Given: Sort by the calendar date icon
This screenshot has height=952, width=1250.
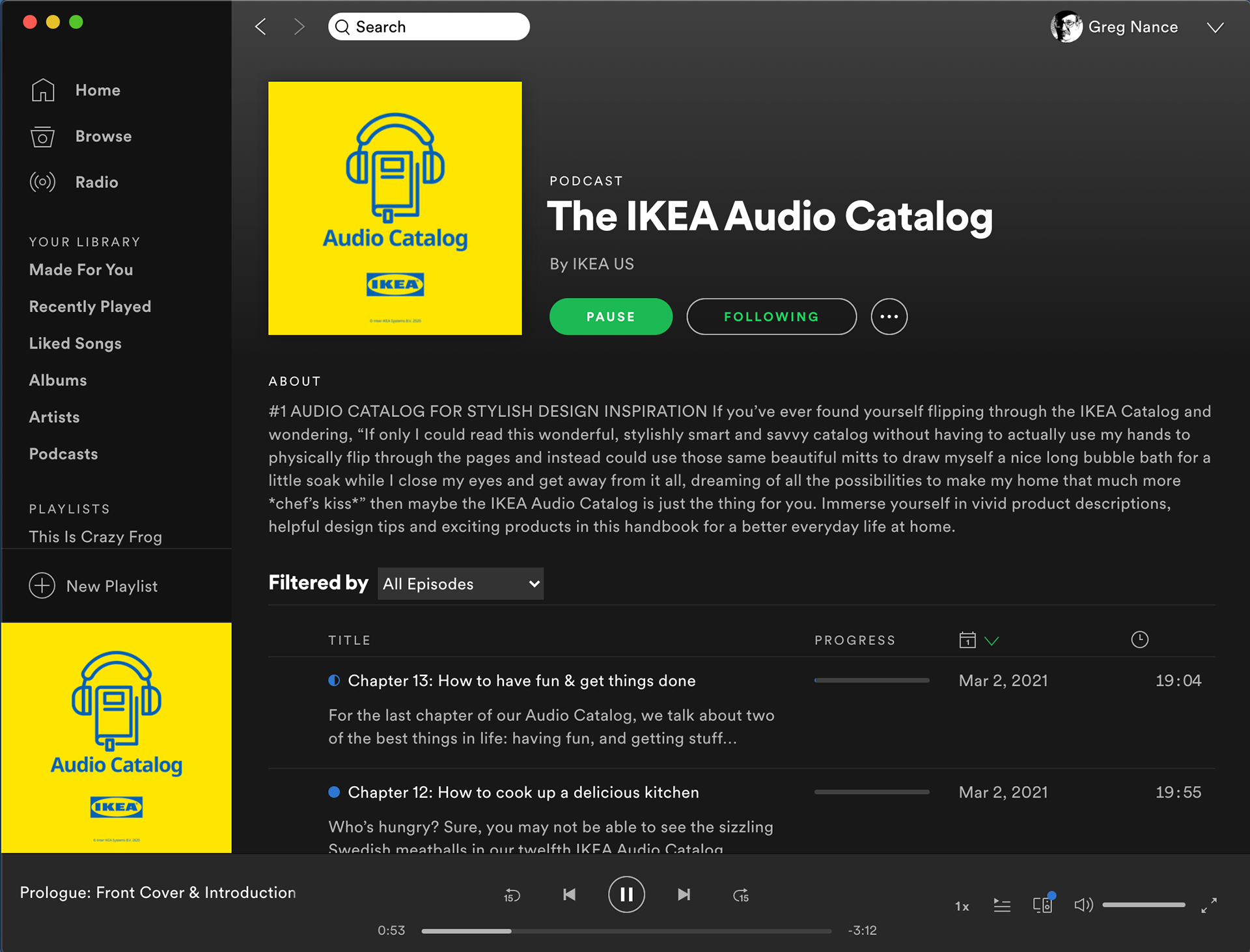Looking at the screenshot, I should tap(967, 640).
